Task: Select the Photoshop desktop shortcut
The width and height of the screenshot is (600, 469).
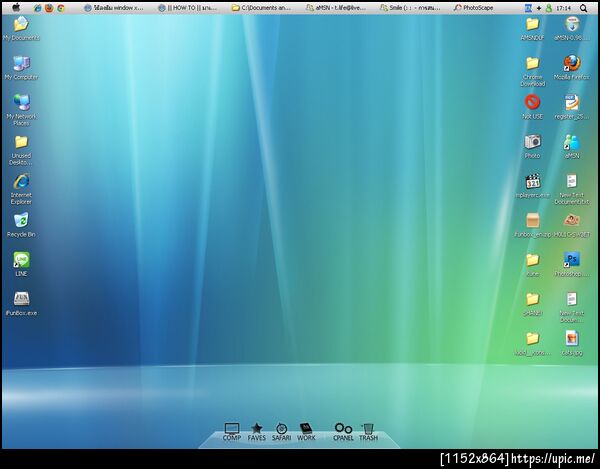Action: pos(572,265)
